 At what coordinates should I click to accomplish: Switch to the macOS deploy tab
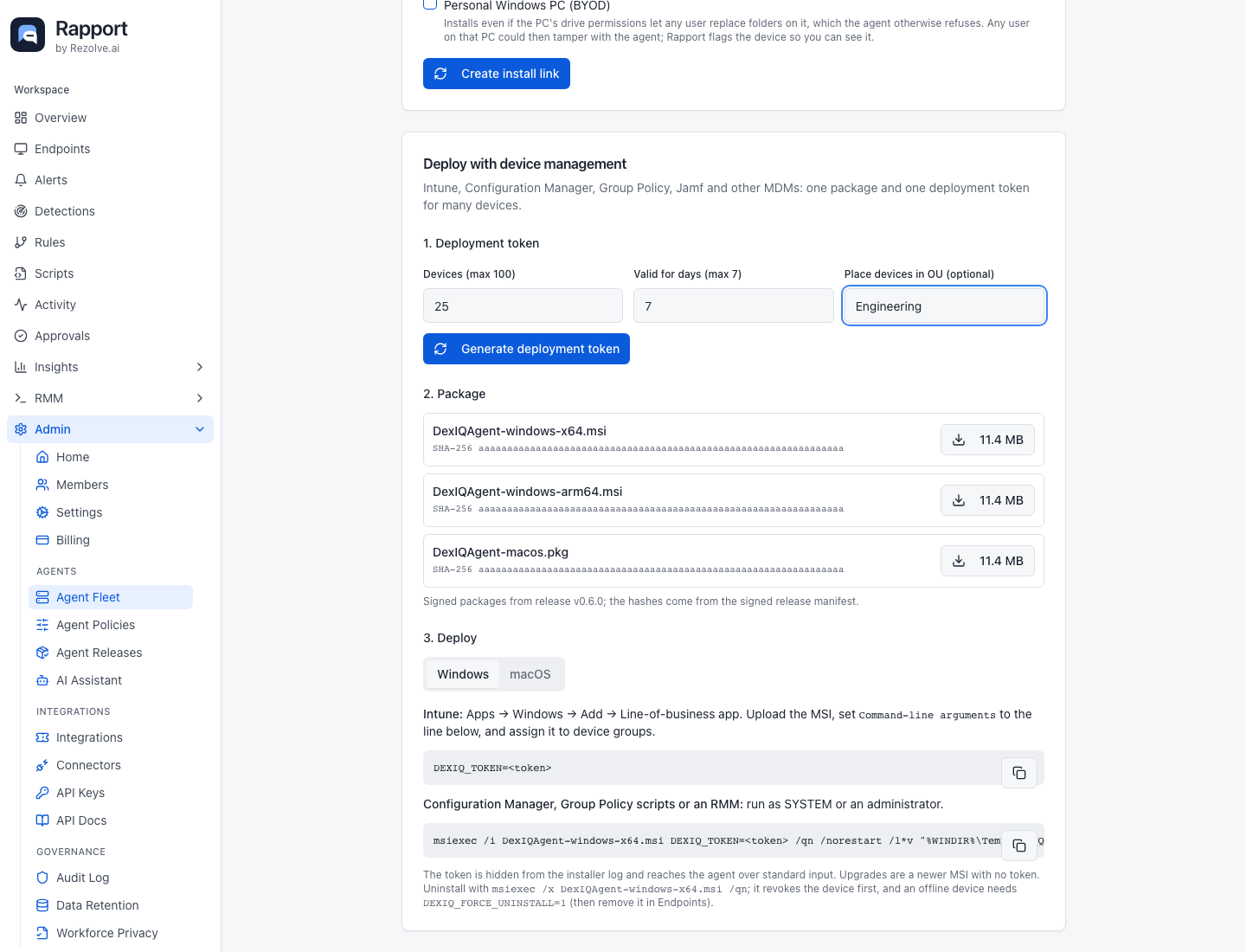click(530, 674)
